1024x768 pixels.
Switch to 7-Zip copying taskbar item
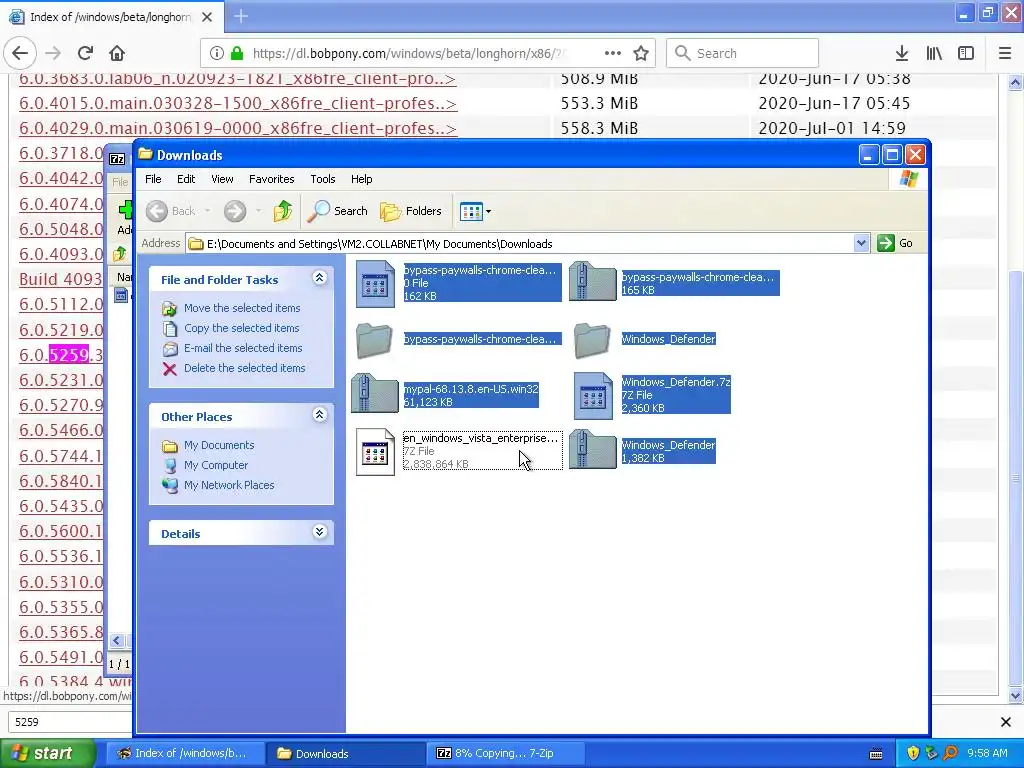pyautogui.click(x=503, y=753)
